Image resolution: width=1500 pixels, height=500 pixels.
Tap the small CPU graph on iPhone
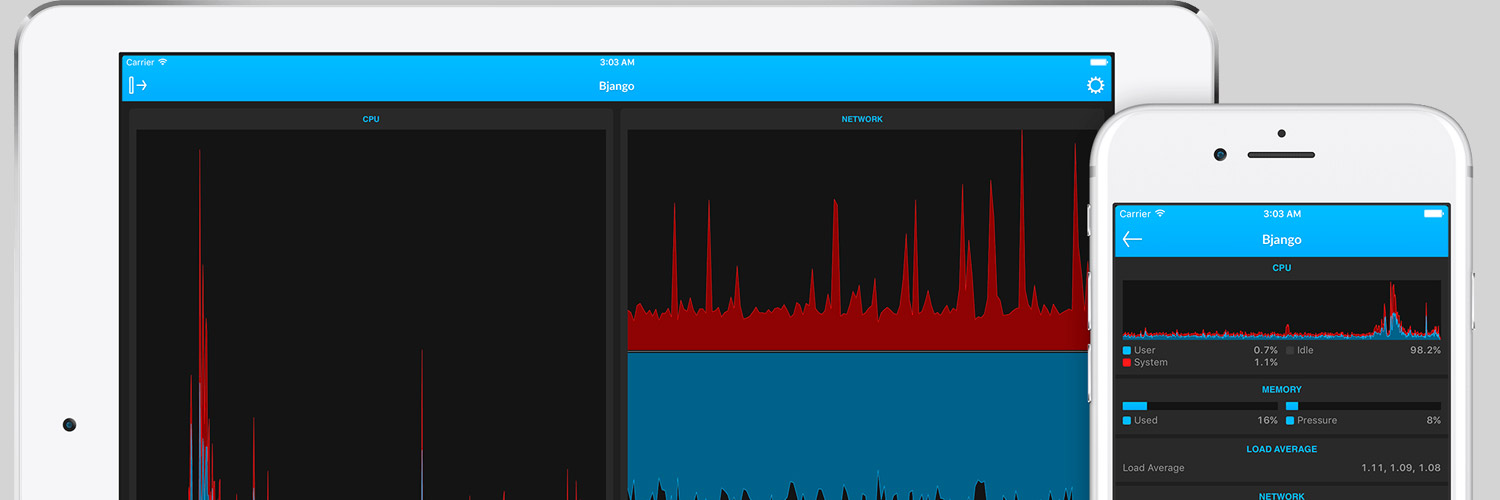1282,310
